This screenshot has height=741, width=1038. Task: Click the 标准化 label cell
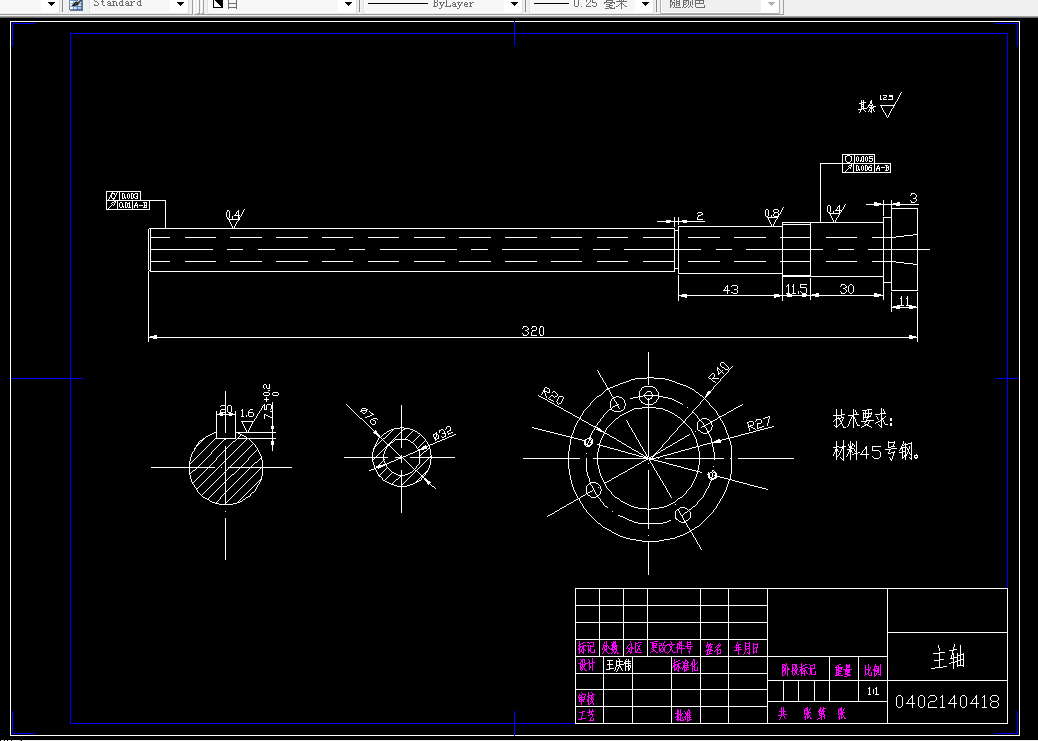[685, 666]
